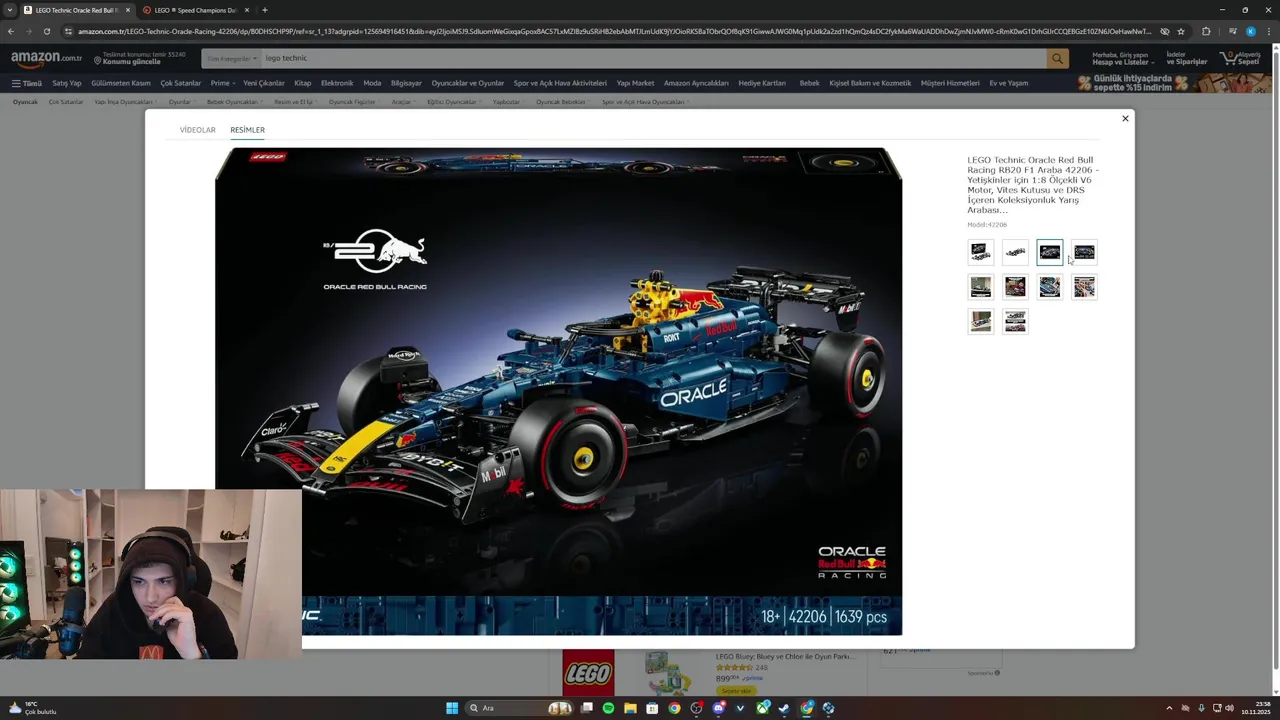Open Hediye Kartları
The height and width of the screenshot is (720, 1280).
click(762, 83)
